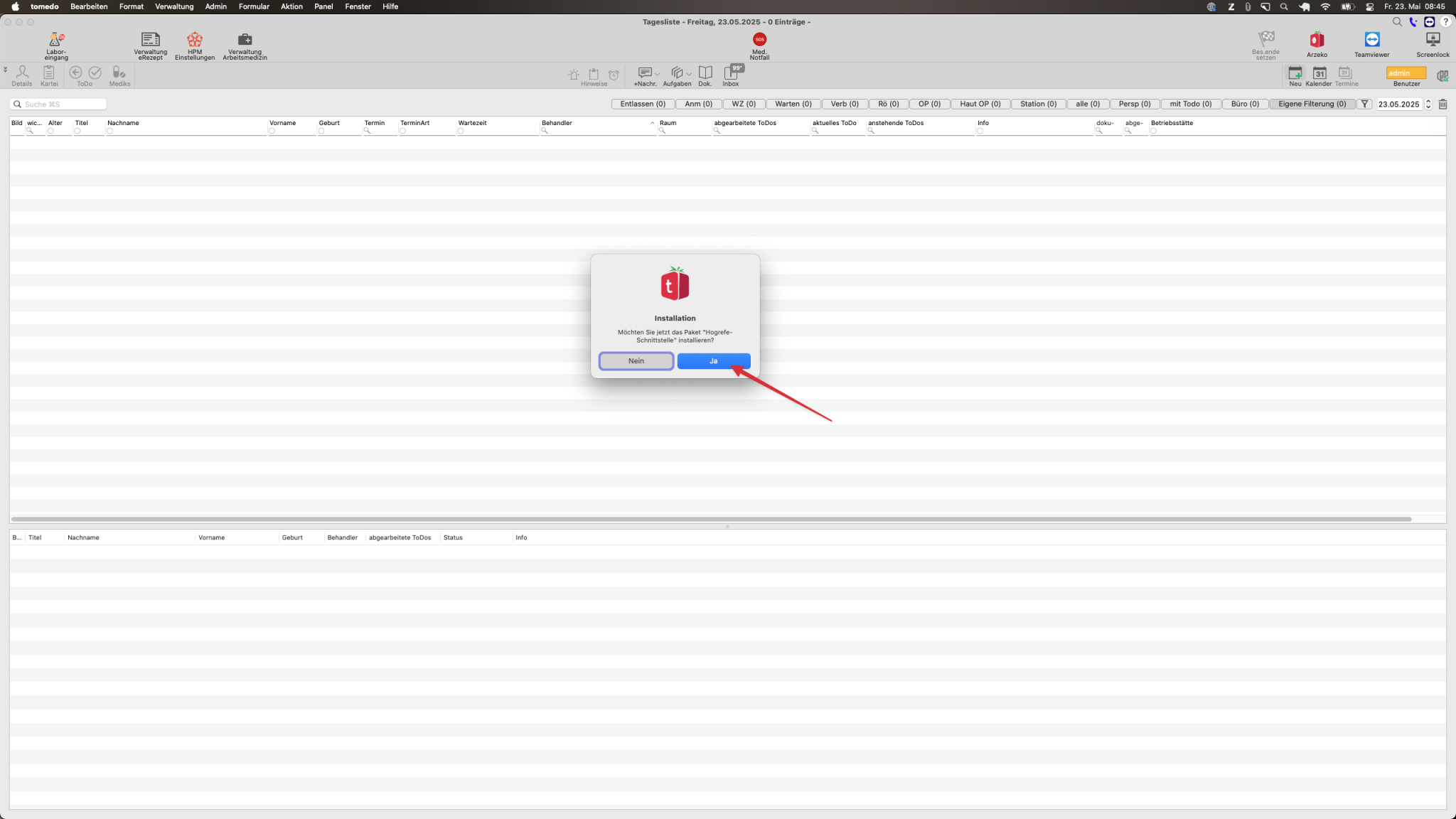Click the date stepper arrows

tap(1428, 104)
